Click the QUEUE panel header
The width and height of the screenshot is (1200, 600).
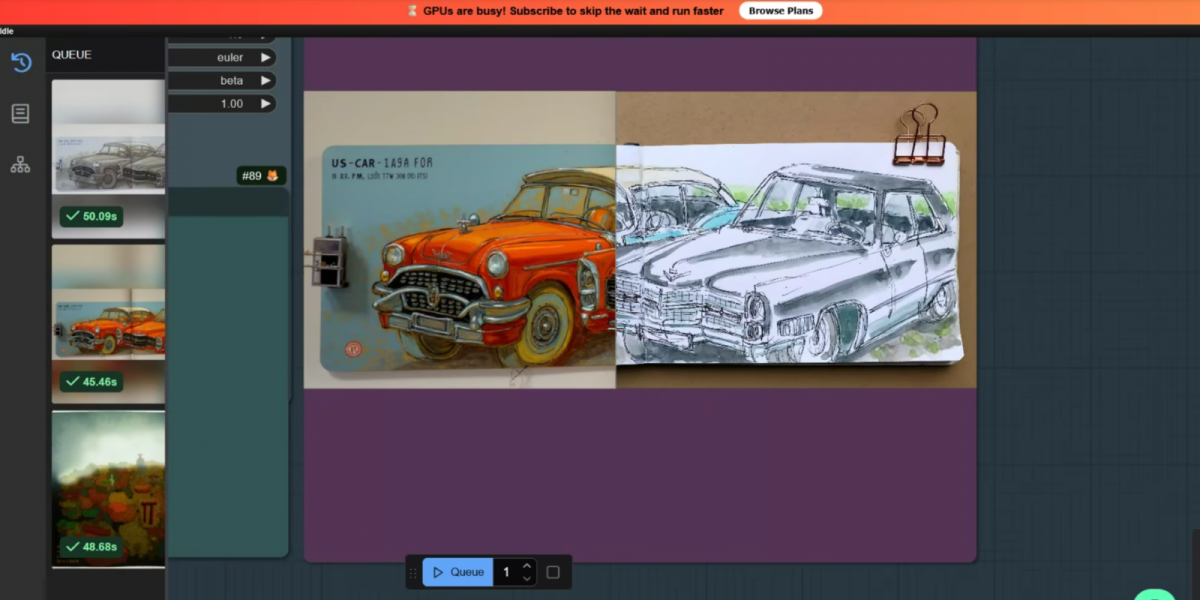(x=72, y=55)
